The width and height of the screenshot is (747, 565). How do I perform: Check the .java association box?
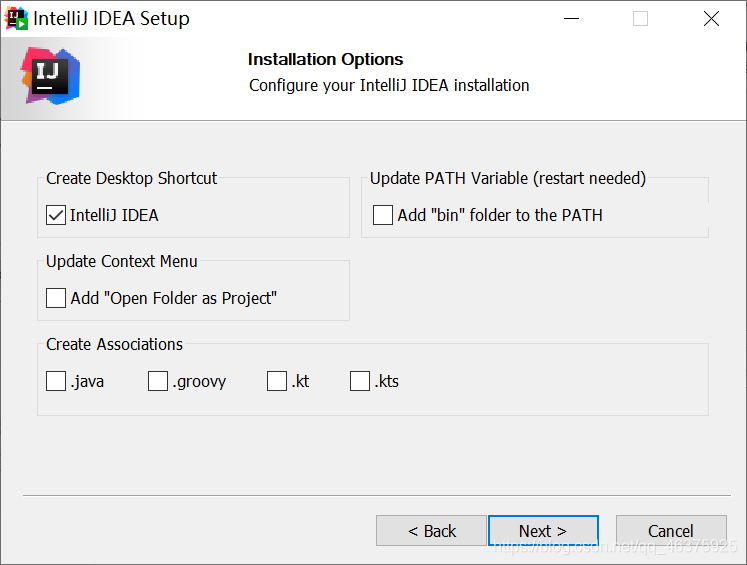[56, 381]
